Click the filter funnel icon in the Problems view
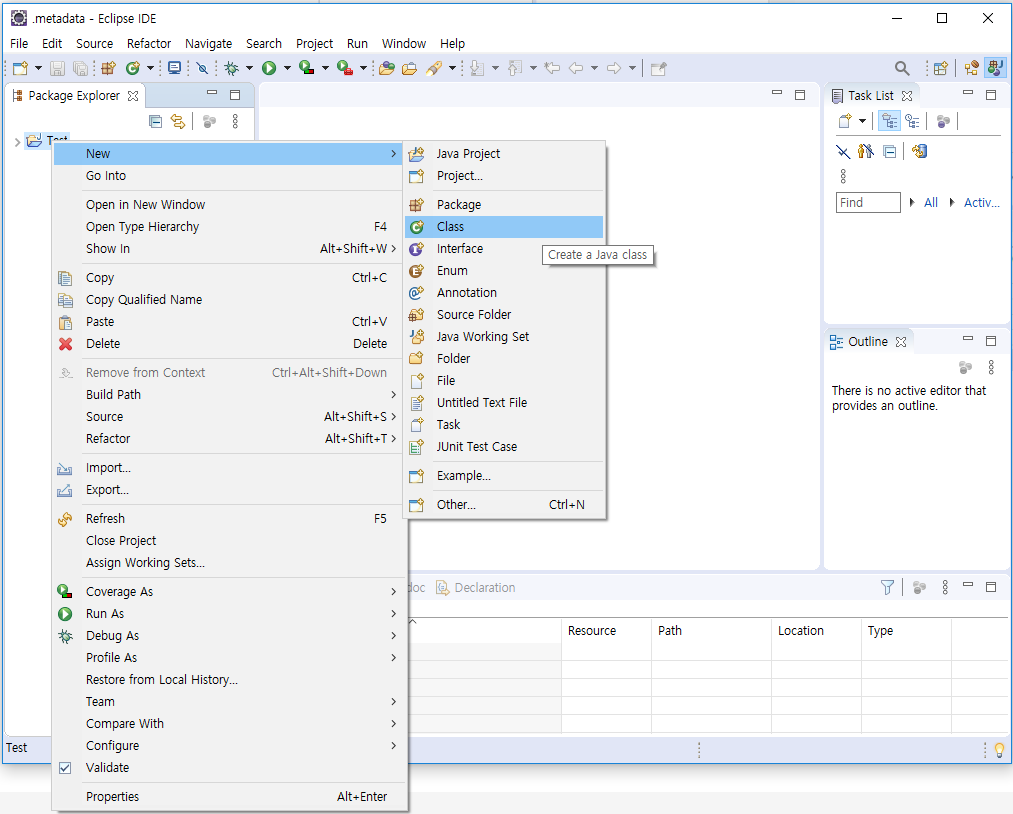Screen dimensions: 1013x814 888,587
